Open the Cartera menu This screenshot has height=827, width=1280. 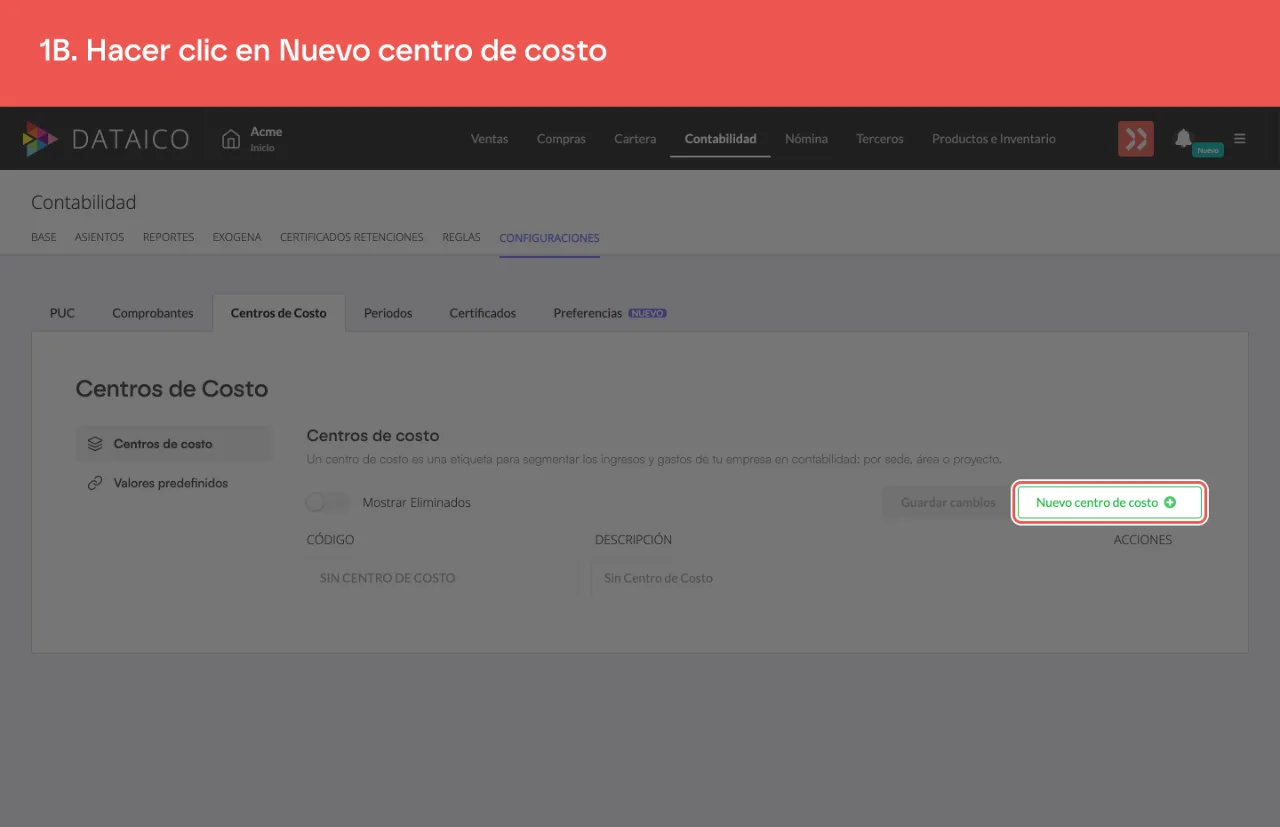coord(635,139)
